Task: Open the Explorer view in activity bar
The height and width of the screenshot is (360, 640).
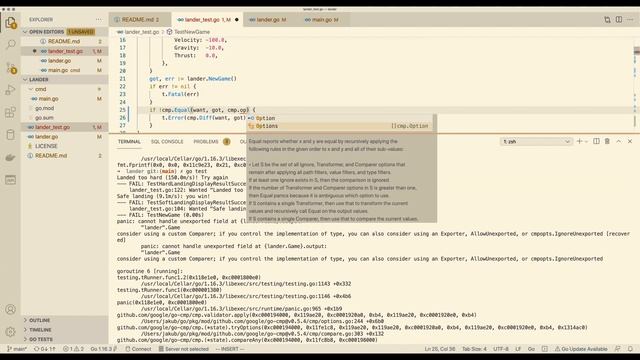Action: tap(10, 23)
